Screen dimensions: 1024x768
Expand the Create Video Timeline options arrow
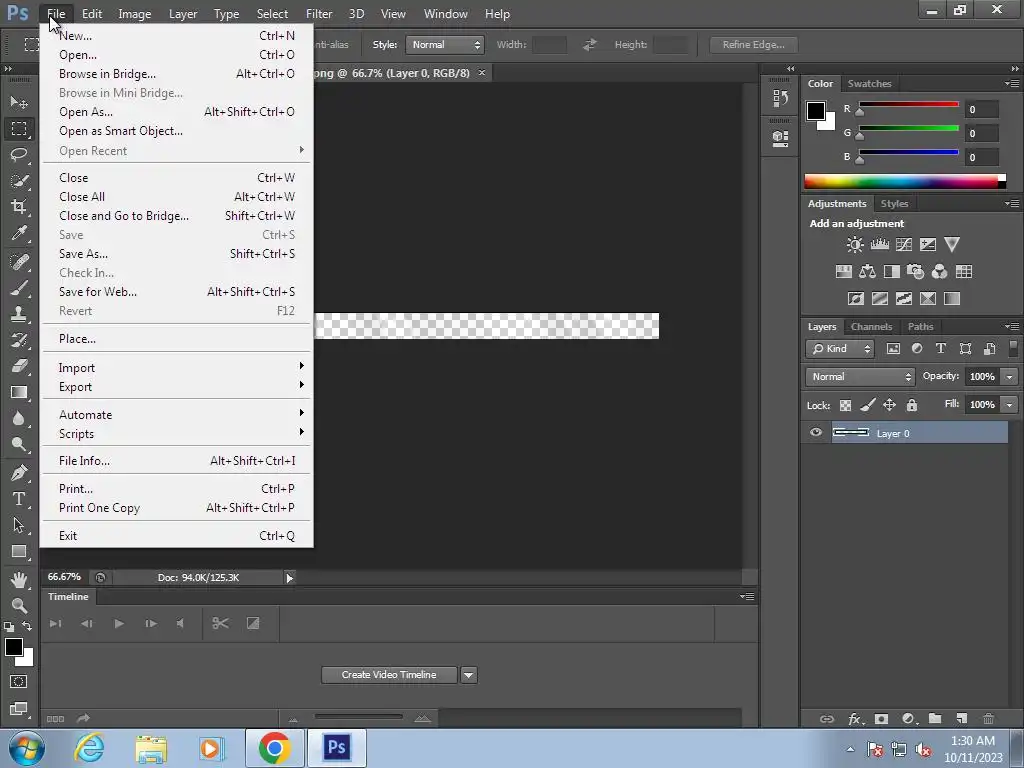point(469,675)
